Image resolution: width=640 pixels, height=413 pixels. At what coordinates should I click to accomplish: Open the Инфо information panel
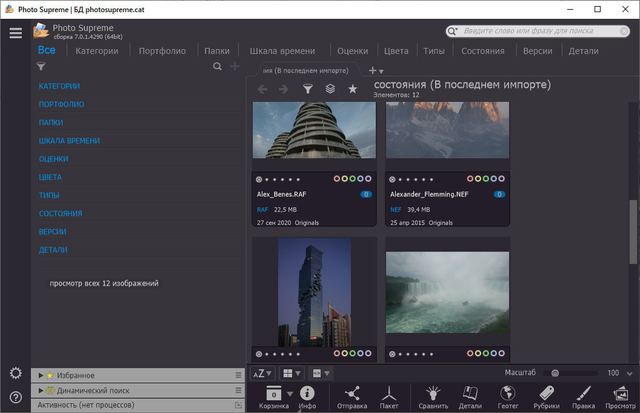pos(307,394)
